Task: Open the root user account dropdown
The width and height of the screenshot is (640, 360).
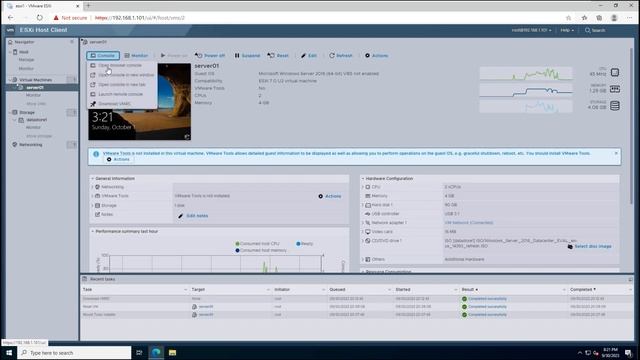Action: [x=531, y=30]
